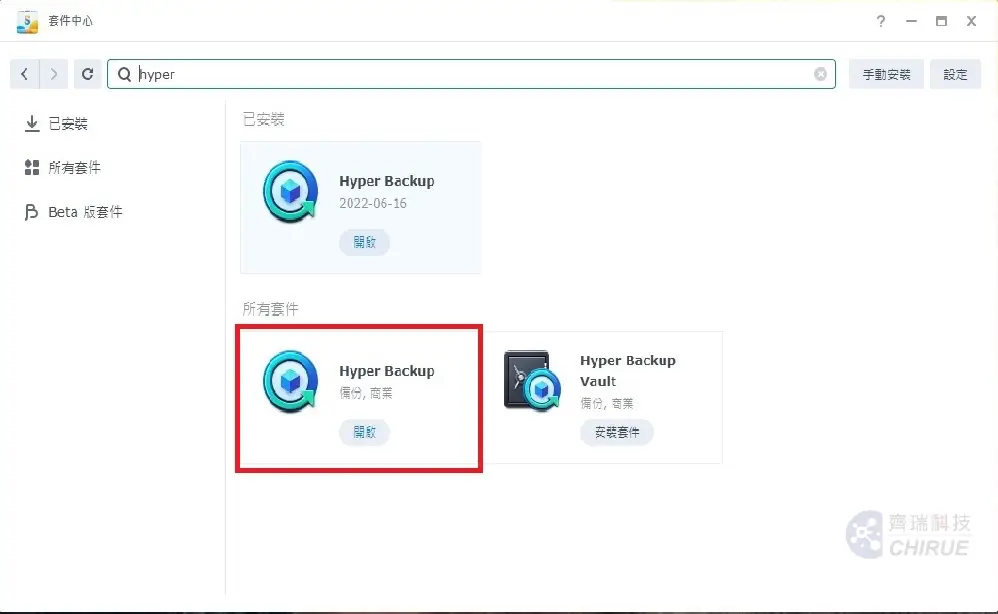Image resolution: width=998 pixels, height=614 pixels.
Task: Click the 已安裝 section heading in results
Action: pos(264,120)
